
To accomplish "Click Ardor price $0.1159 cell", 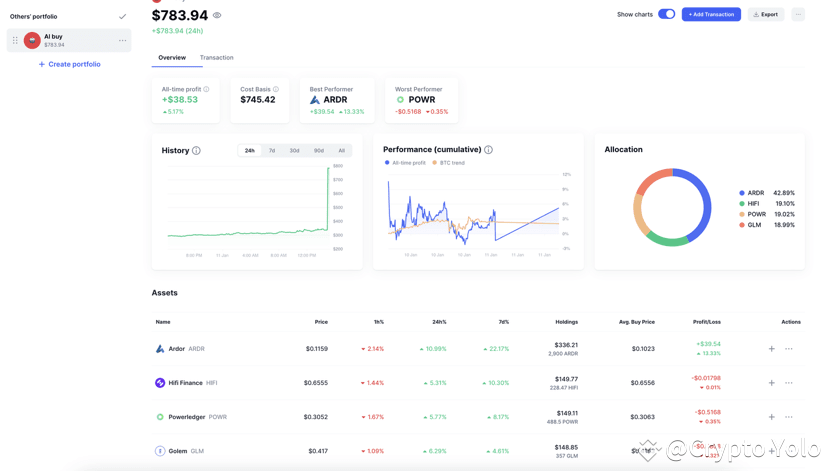I will click(x=317, y=349).
